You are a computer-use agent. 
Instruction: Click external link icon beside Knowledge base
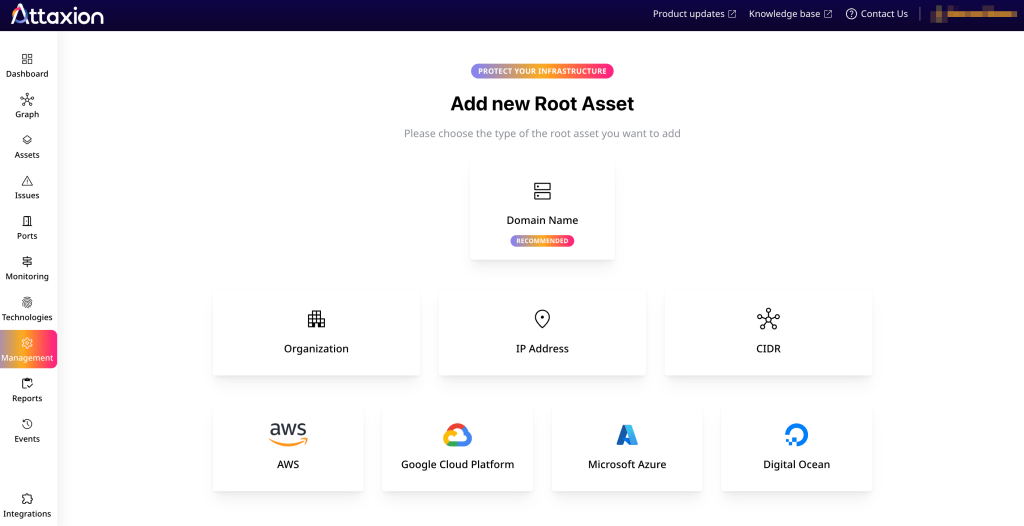[x=828, y=14]
